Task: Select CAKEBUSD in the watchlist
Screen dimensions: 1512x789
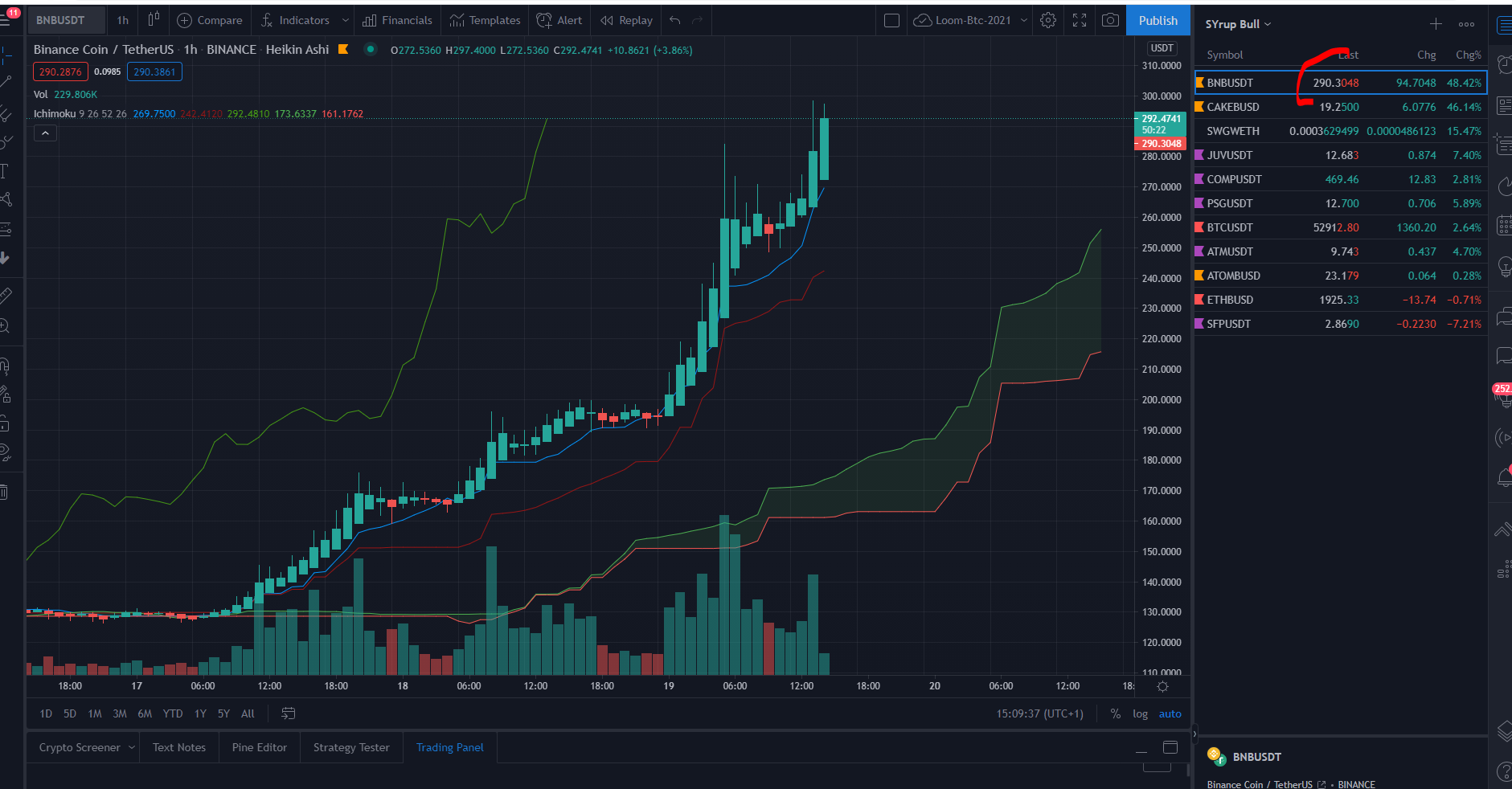Action: pyautogui.click(x=1341, y=107)
